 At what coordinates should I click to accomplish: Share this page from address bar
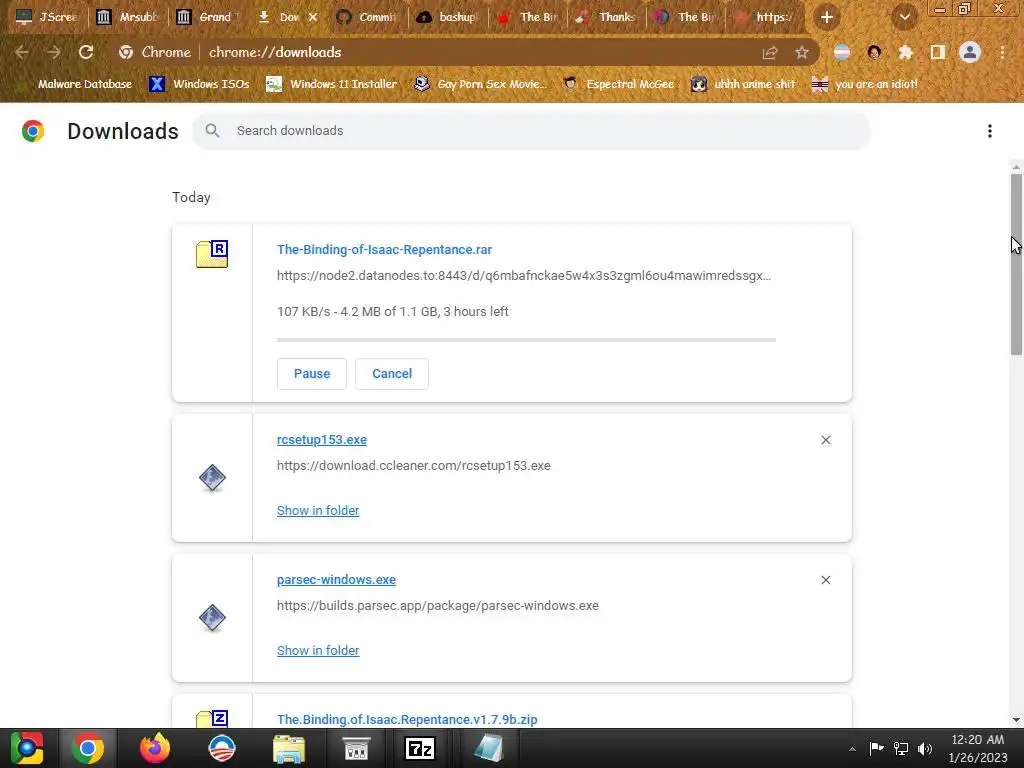(x=770, y=52)
